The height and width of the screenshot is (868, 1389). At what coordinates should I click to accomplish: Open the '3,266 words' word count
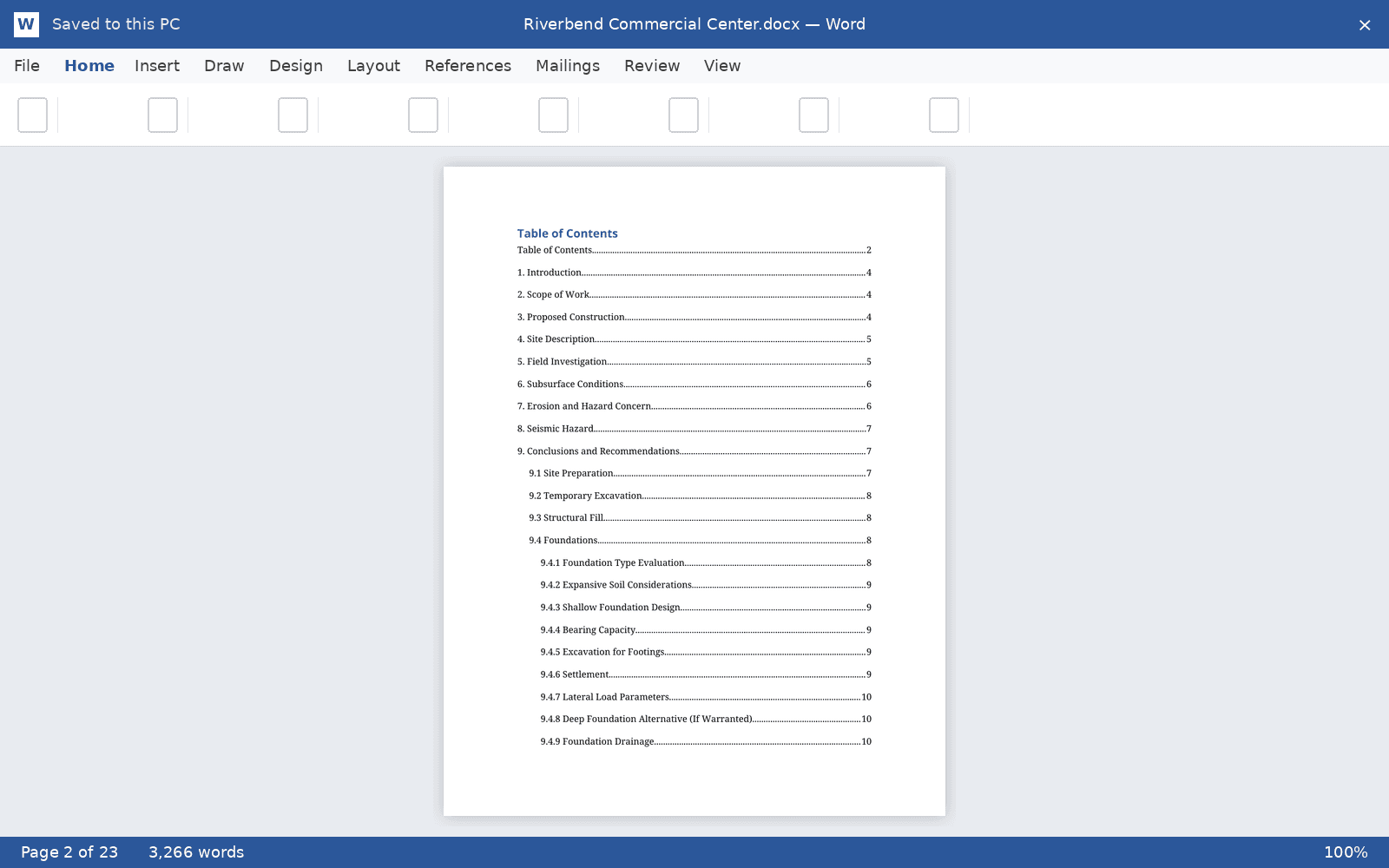pyautogui.click(x=196, y=852)
